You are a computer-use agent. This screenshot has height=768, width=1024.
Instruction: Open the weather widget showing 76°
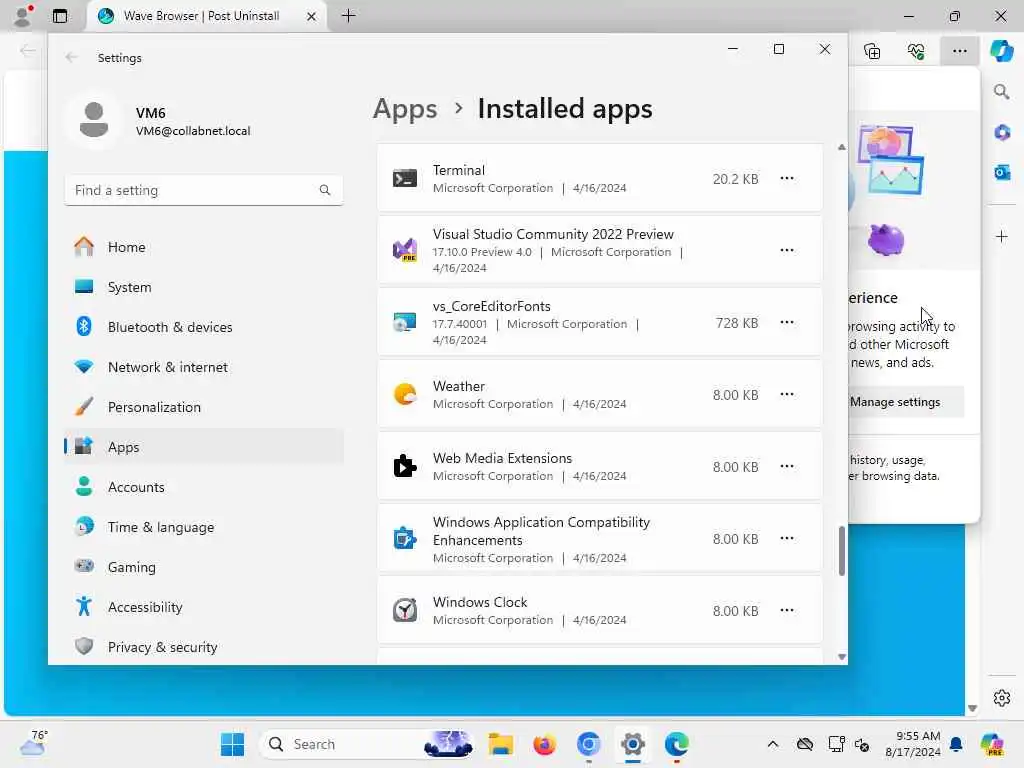pyautogui.click(x=34, y=743)
